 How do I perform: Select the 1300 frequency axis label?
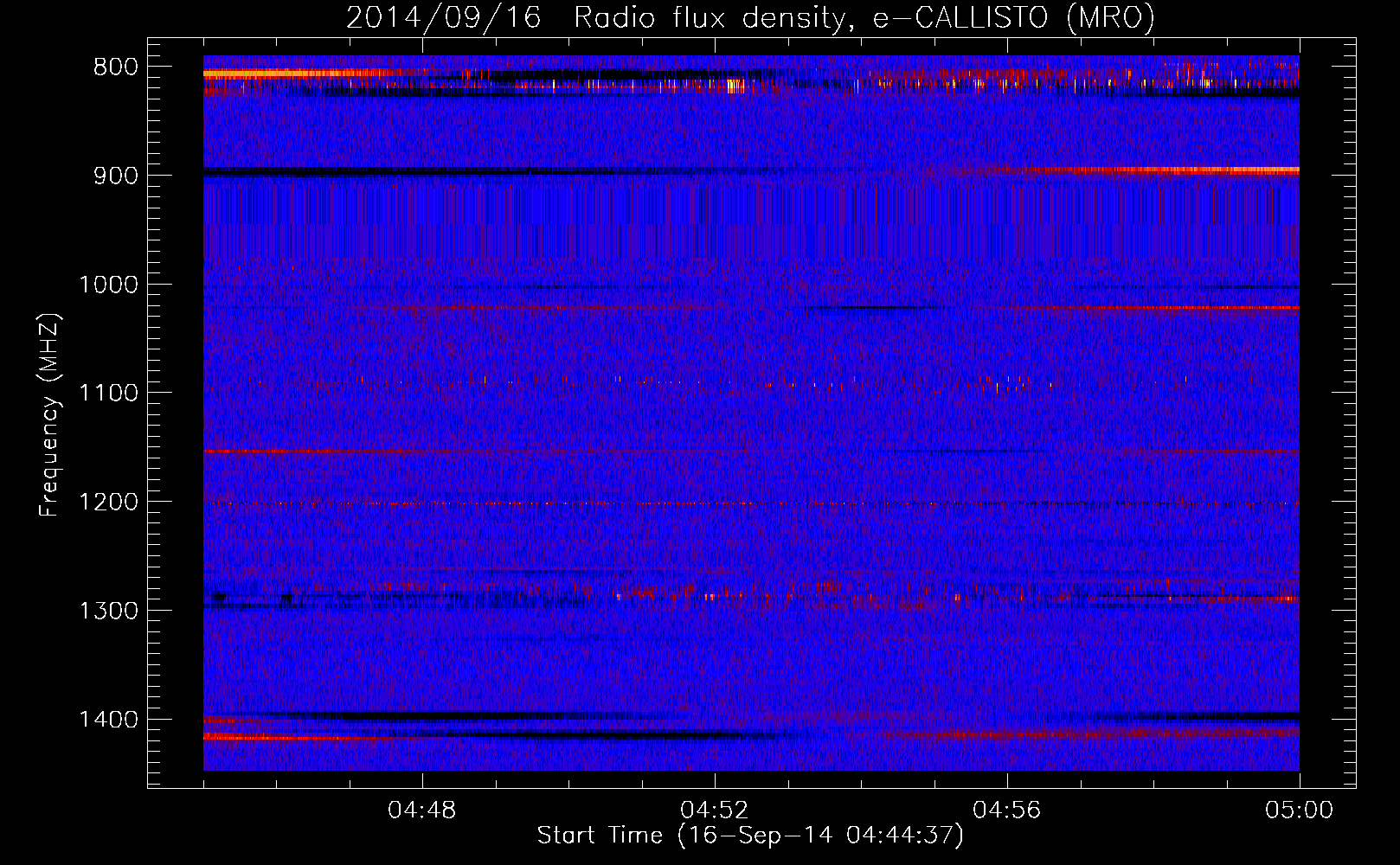[x=108, y=611]
